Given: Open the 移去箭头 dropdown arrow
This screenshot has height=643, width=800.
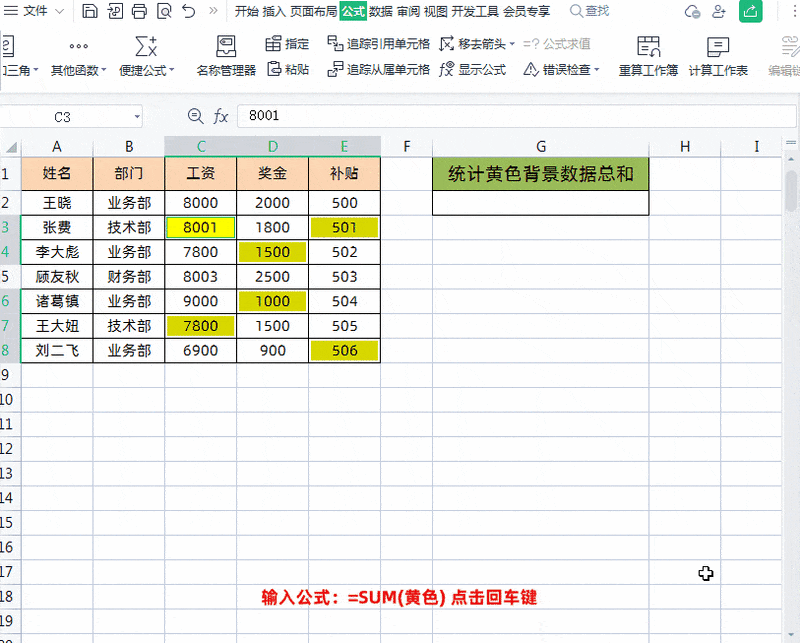Looking at the screenshot, I should pyautogui.click(x=512, y=44).
